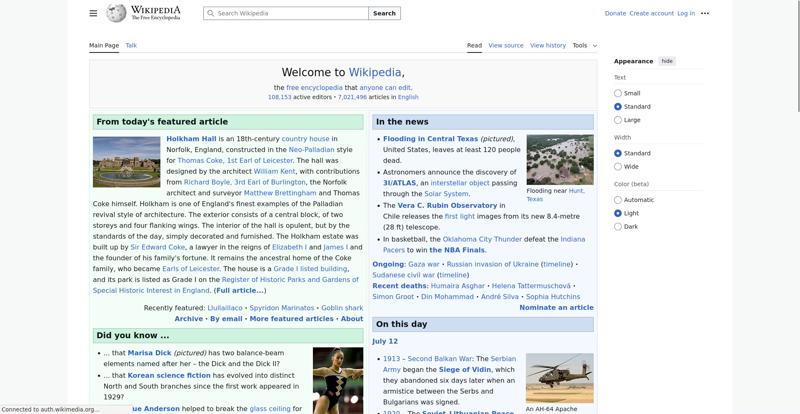Click the Log in link
800x414 pixels.
tap(686, 13)
